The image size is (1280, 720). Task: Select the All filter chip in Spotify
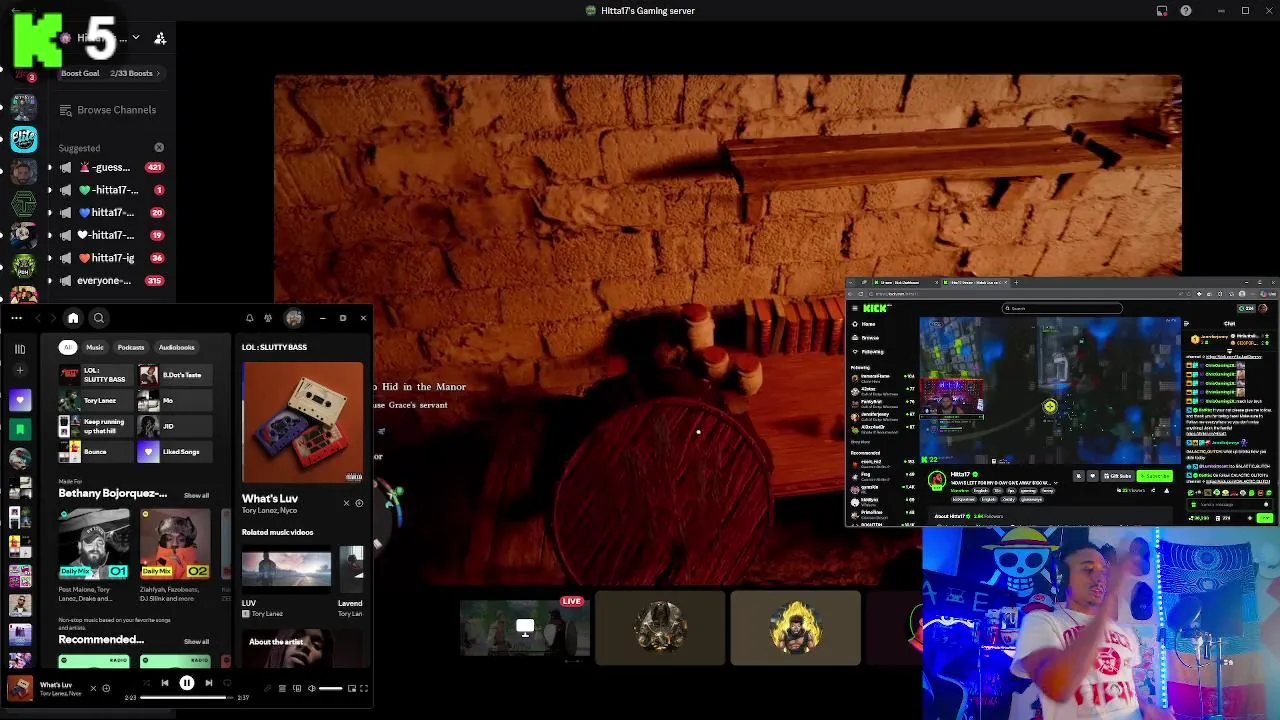(x=68, y=347)
